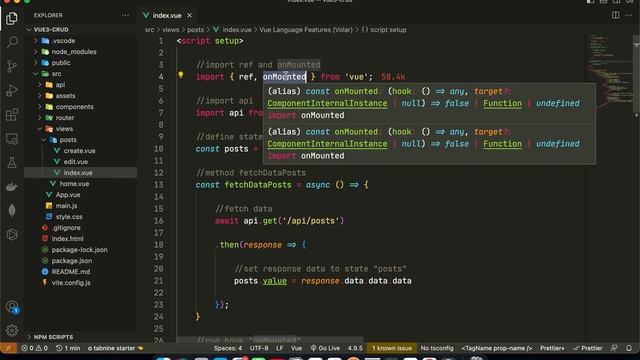Open the Testing flask view
The height and width of the screenshot is (360, 640).
(x=12, y=162)
